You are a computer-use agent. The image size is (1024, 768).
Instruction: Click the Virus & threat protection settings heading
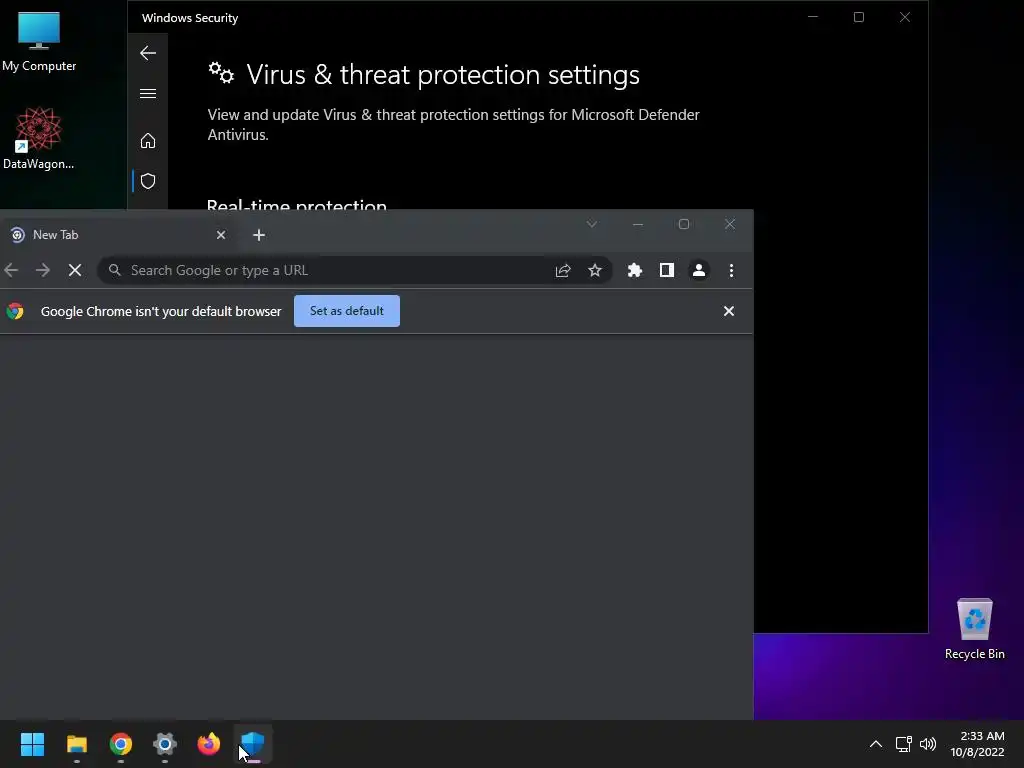pyautogui.click(x=443, y=75)
